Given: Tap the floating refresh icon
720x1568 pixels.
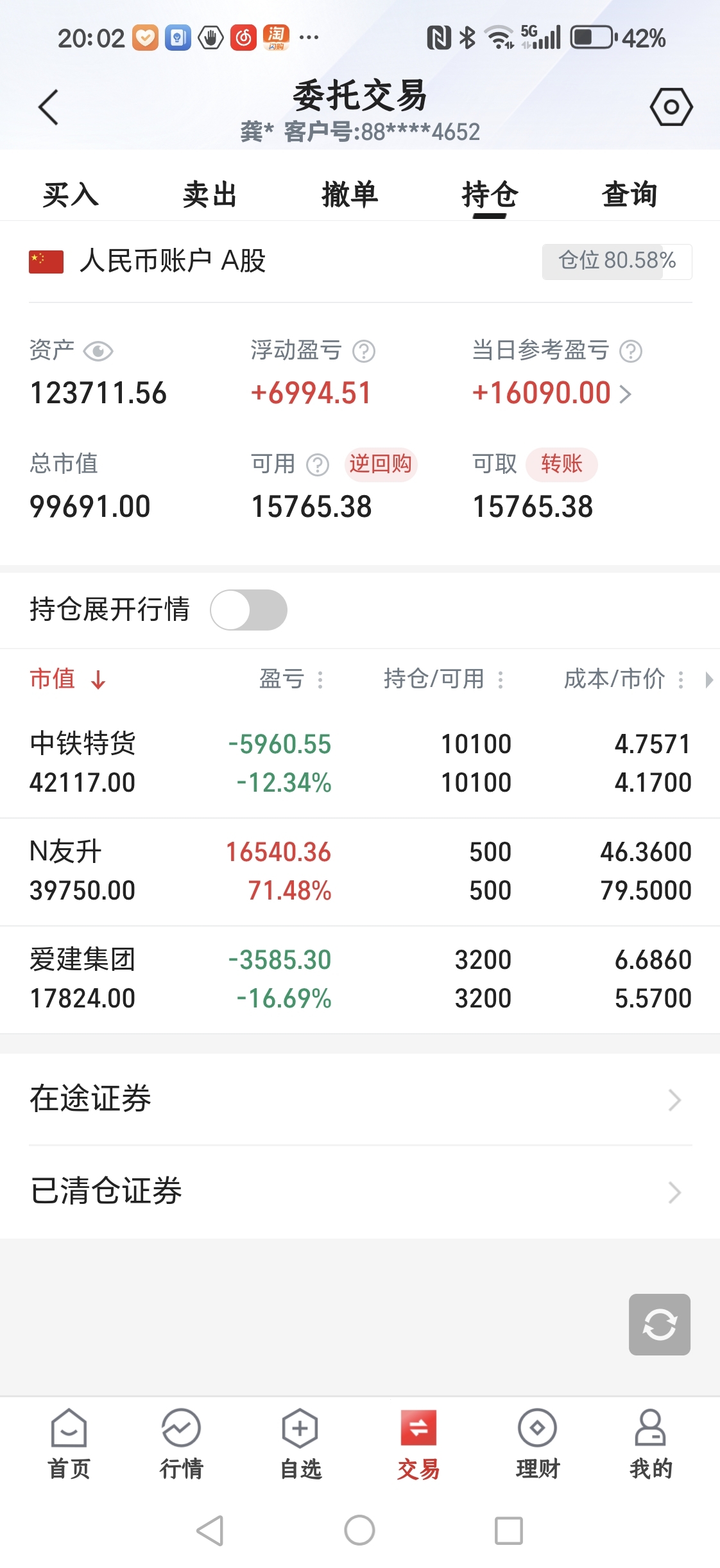Looking at the screenshot, I should 660,1325.
